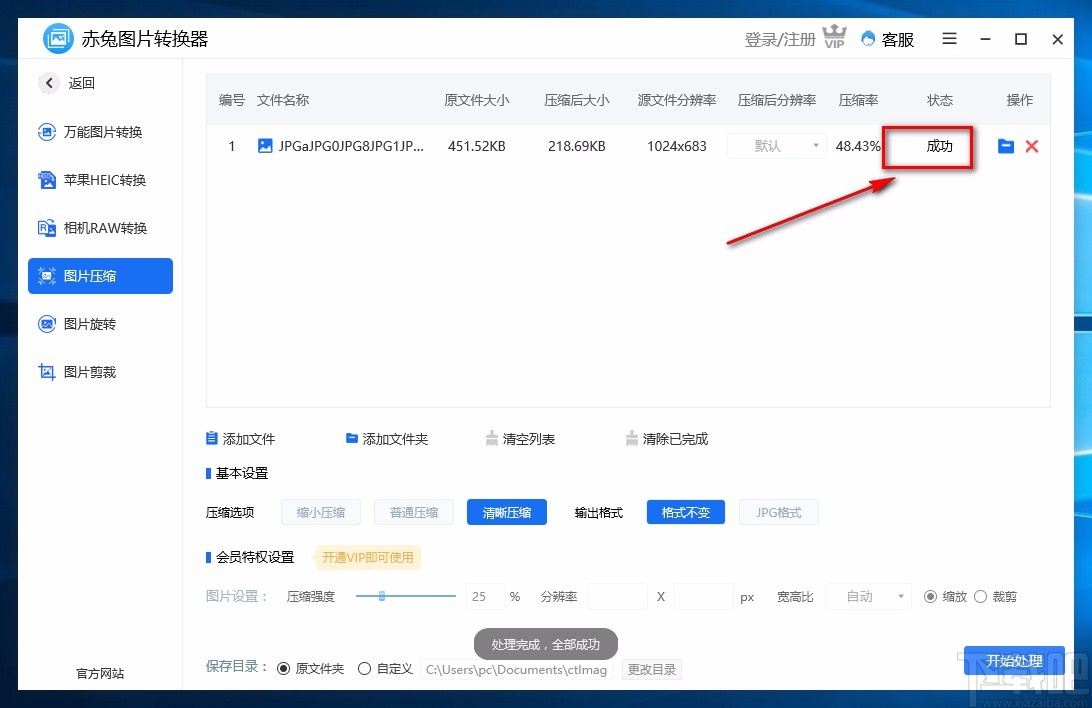
Task: Switch to 相机RAW转换 mode
Action: tap(100, 228)
